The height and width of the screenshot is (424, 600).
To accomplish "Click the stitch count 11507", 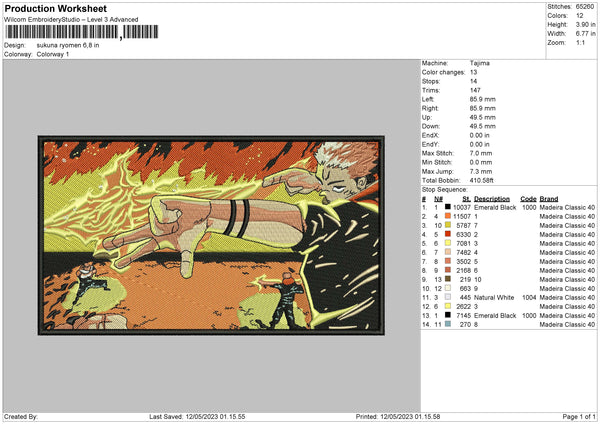I will point(462,216).
